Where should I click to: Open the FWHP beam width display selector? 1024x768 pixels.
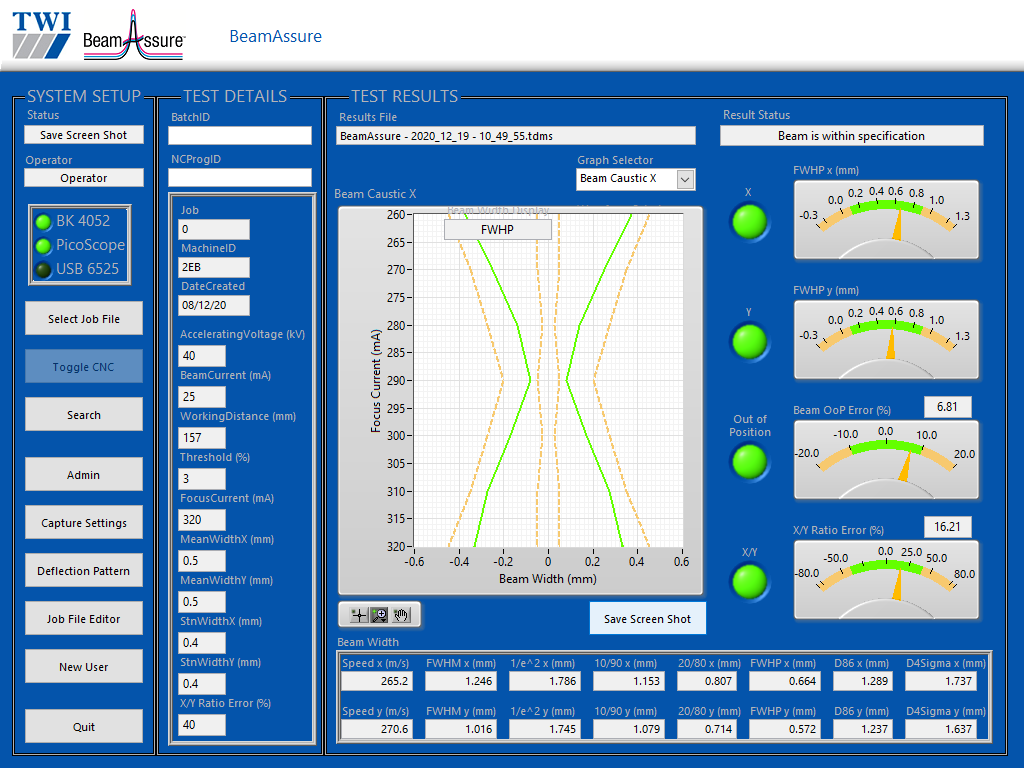[498, 230]
